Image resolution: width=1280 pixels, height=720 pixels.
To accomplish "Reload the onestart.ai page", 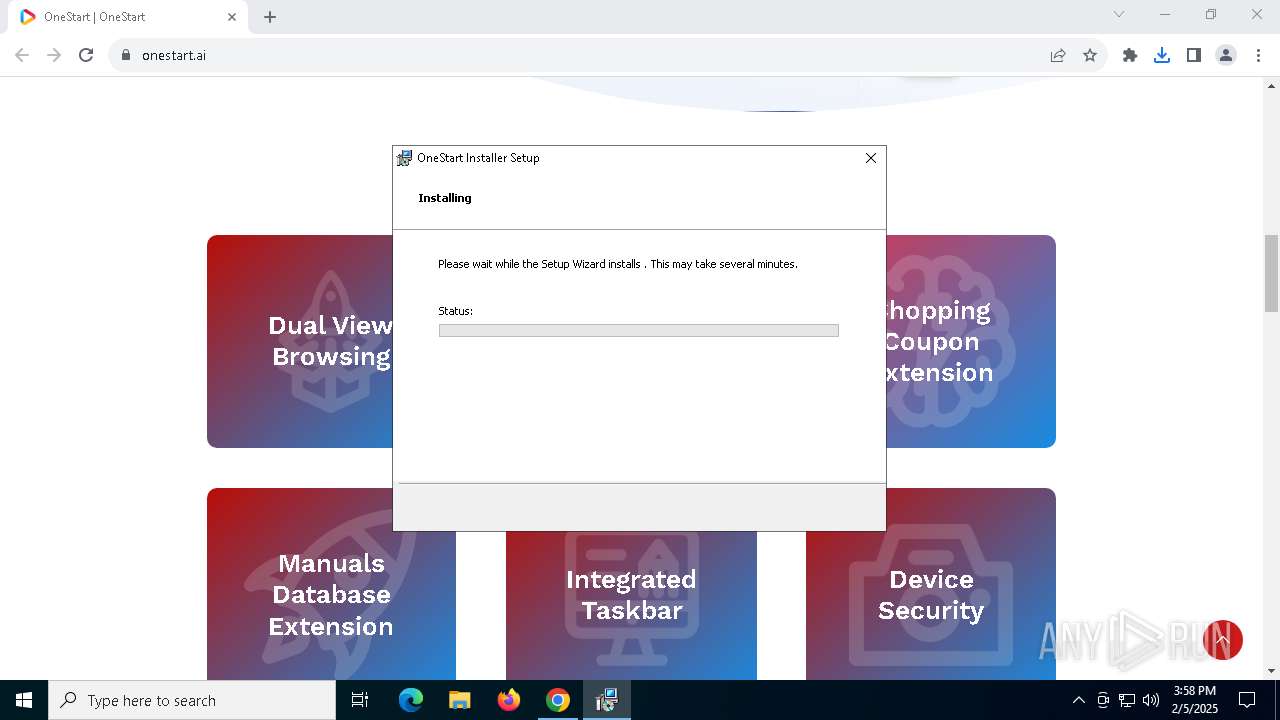I will click(x=86, y=55).
